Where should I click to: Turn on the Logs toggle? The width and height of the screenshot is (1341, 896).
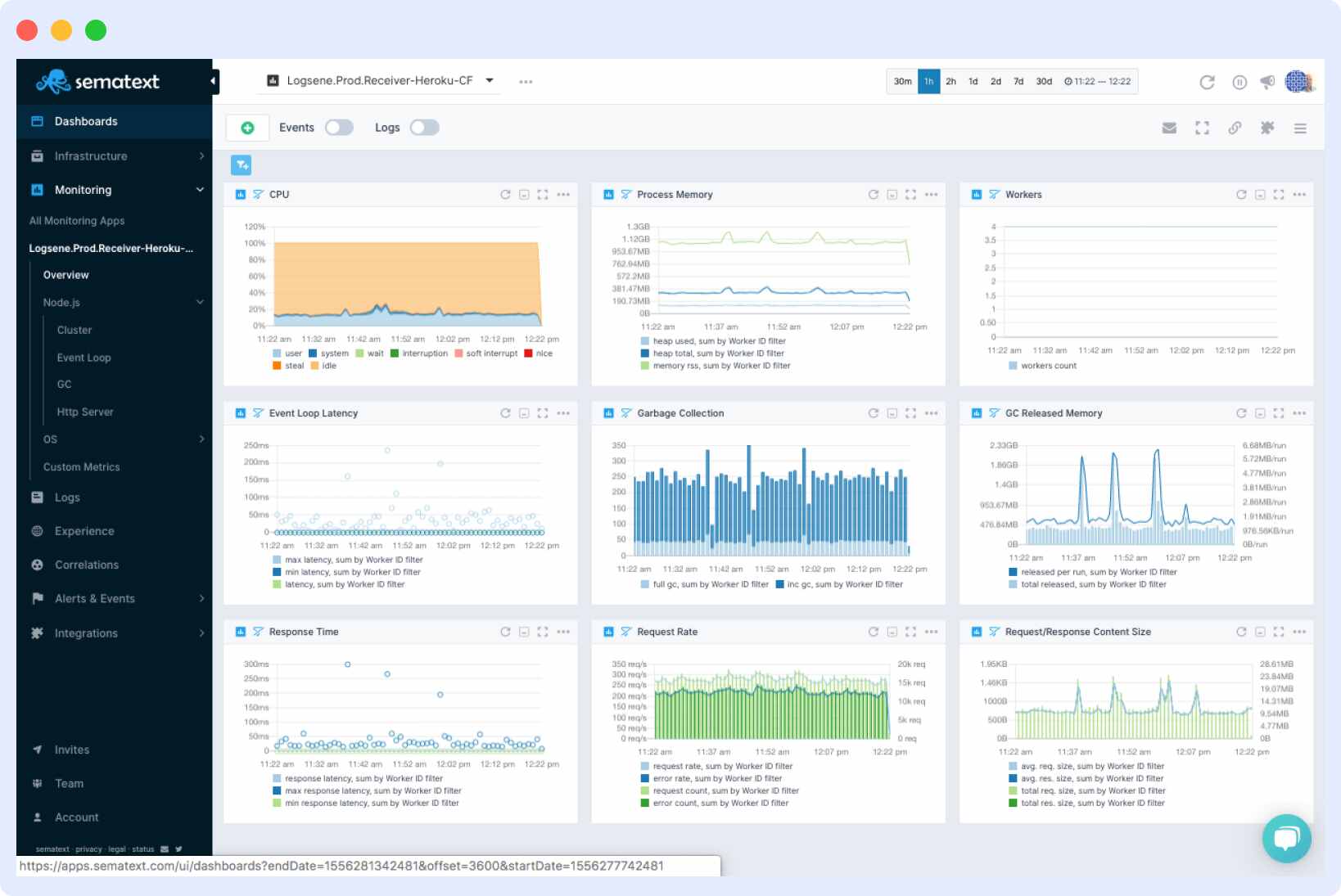pos(424,128)
